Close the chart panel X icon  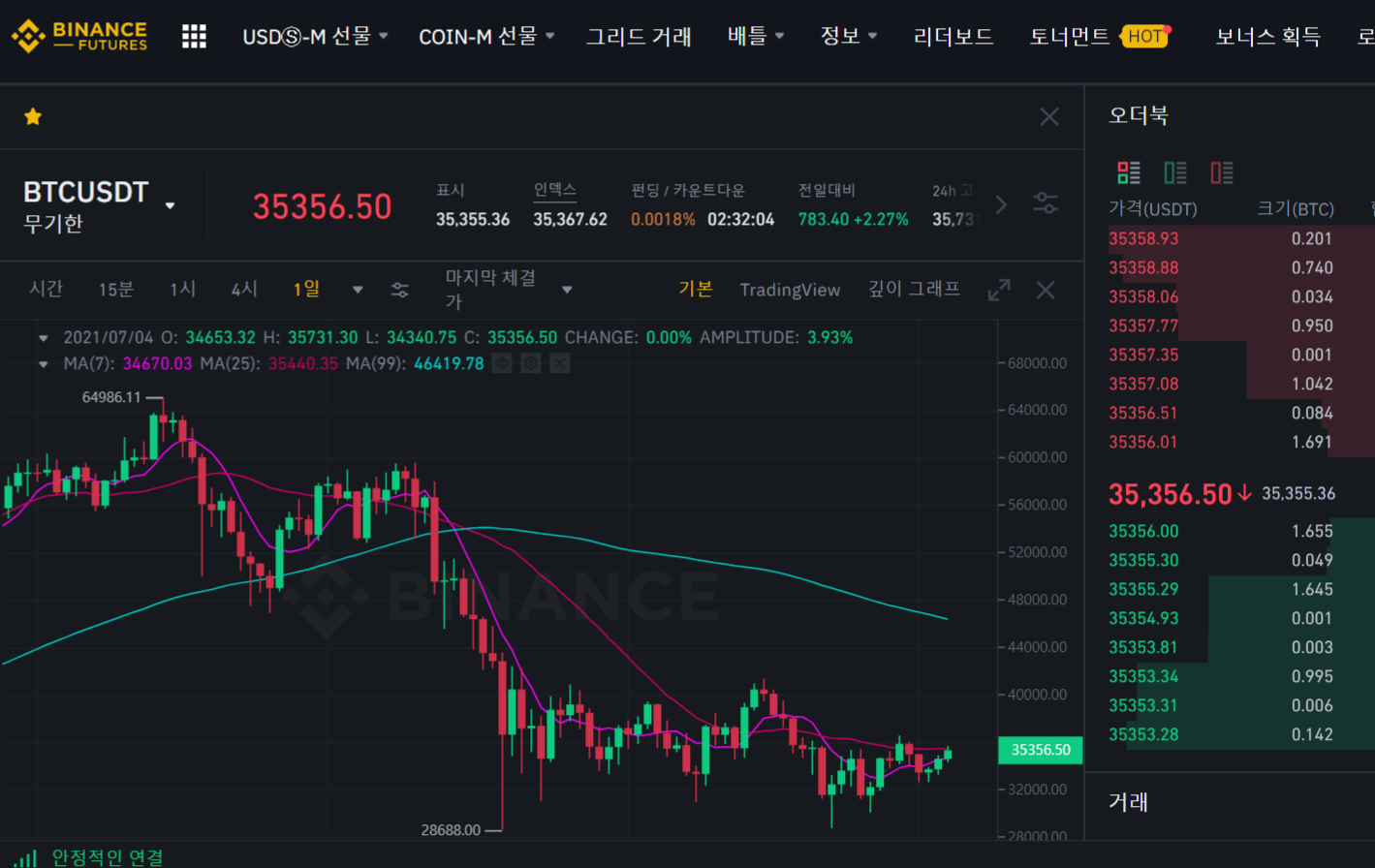pyautogui.click(x=1046, y=290)
